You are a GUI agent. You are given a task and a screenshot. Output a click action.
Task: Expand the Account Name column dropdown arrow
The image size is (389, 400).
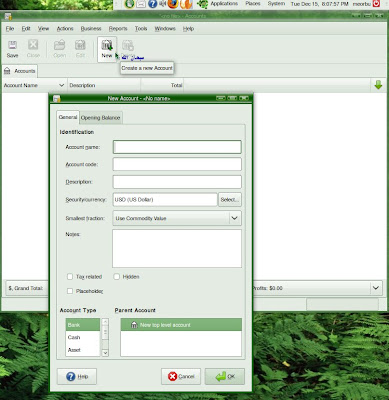[x=61, y=85]
